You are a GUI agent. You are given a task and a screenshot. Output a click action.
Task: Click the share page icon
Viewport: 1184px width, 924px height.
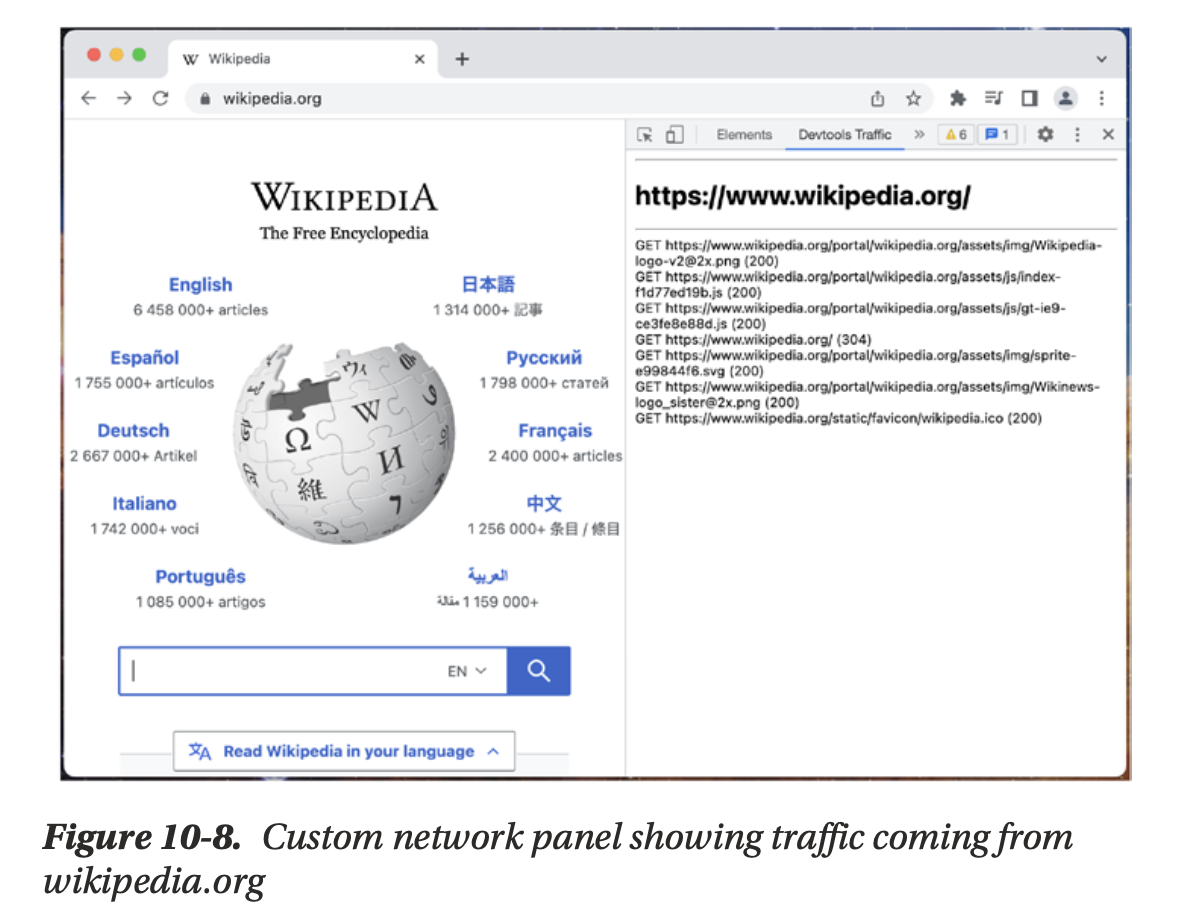tap(877, 98)
